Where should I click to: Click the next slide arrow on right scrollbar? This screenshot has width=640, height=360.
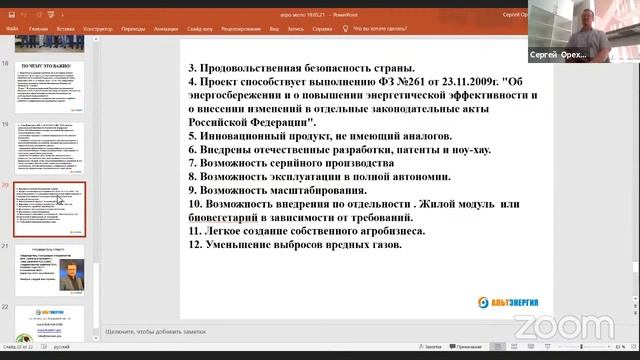click(636, 313)
